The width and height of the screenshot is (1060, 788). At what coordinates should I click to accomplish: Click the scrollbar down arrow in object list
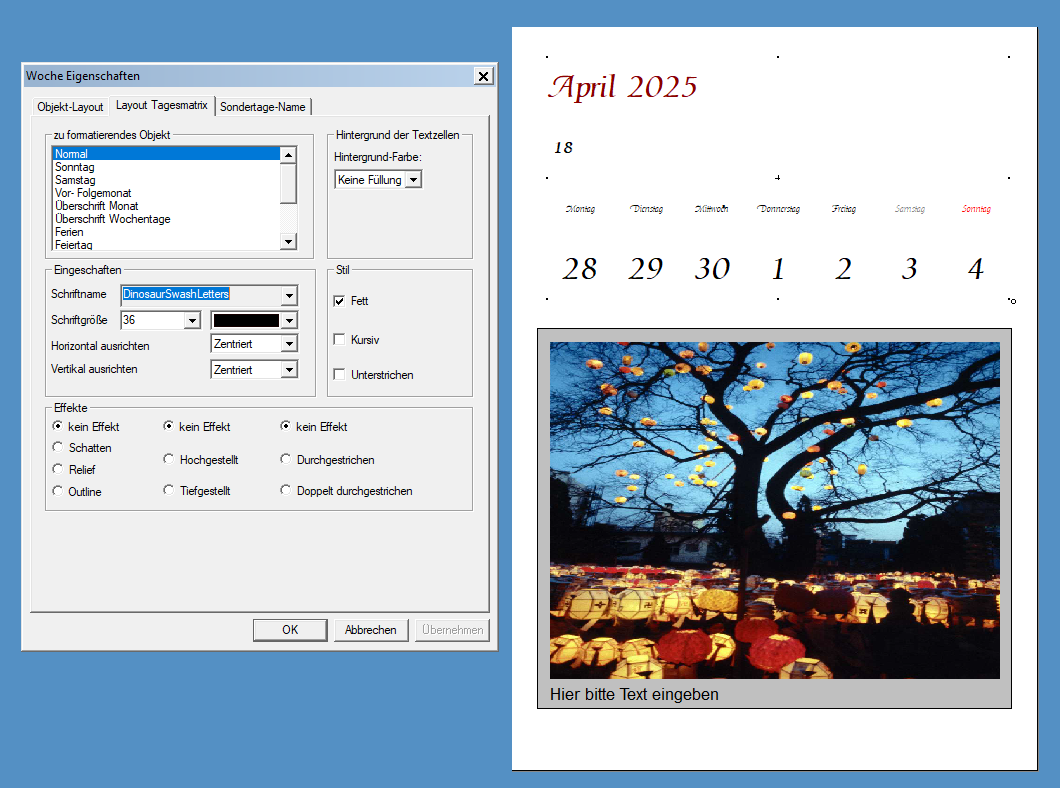(x=289, y=241)
